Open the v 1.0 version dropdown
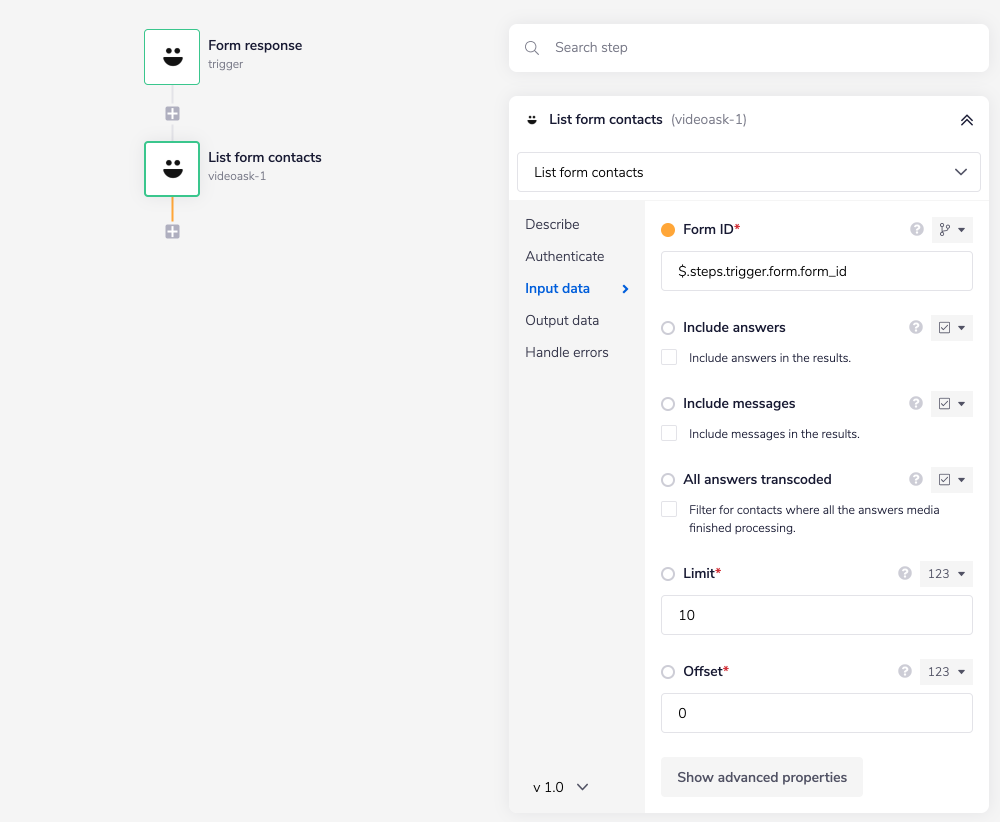This screenshot has width=1000, height=822. 561,787
